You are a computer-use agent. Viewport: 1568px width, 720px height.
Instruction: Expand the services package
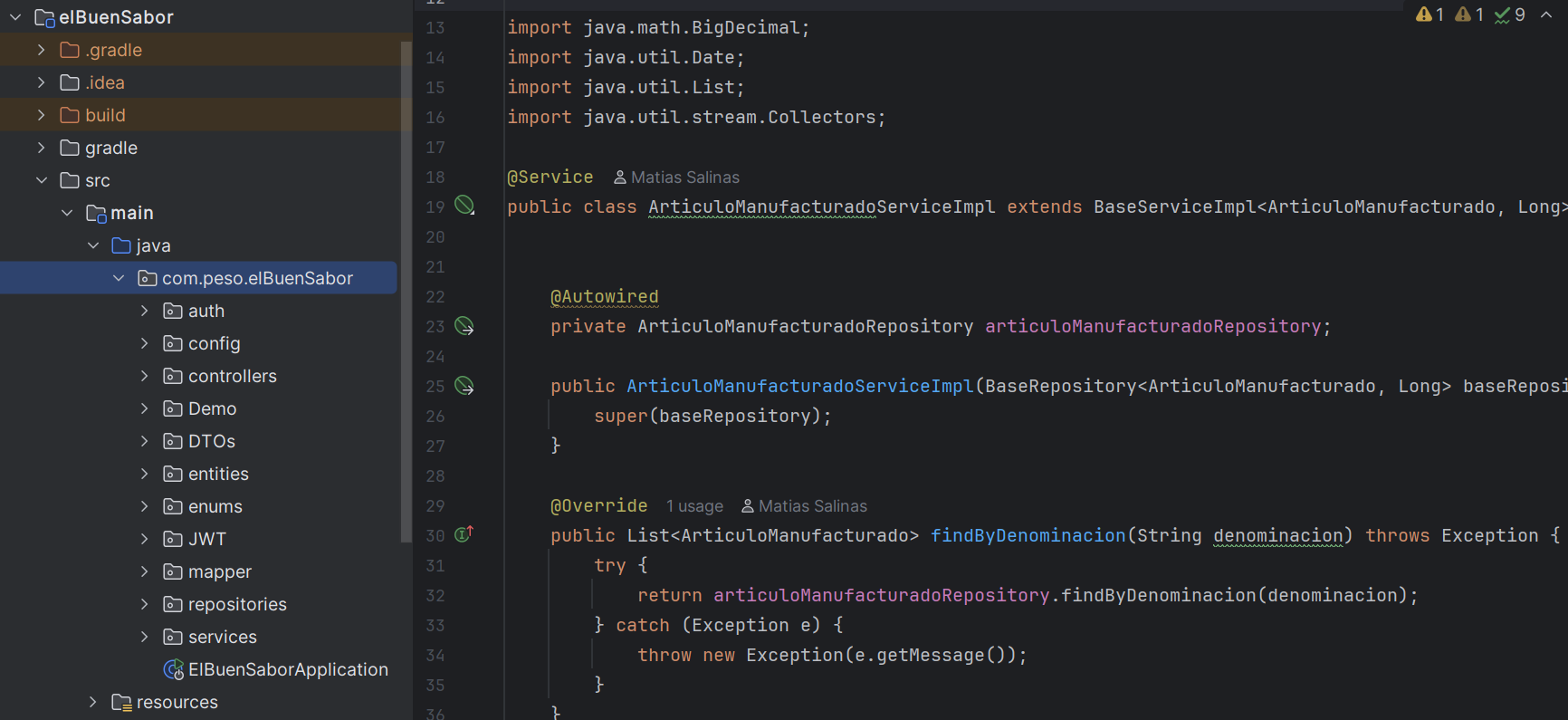click(x=145, y=637)
